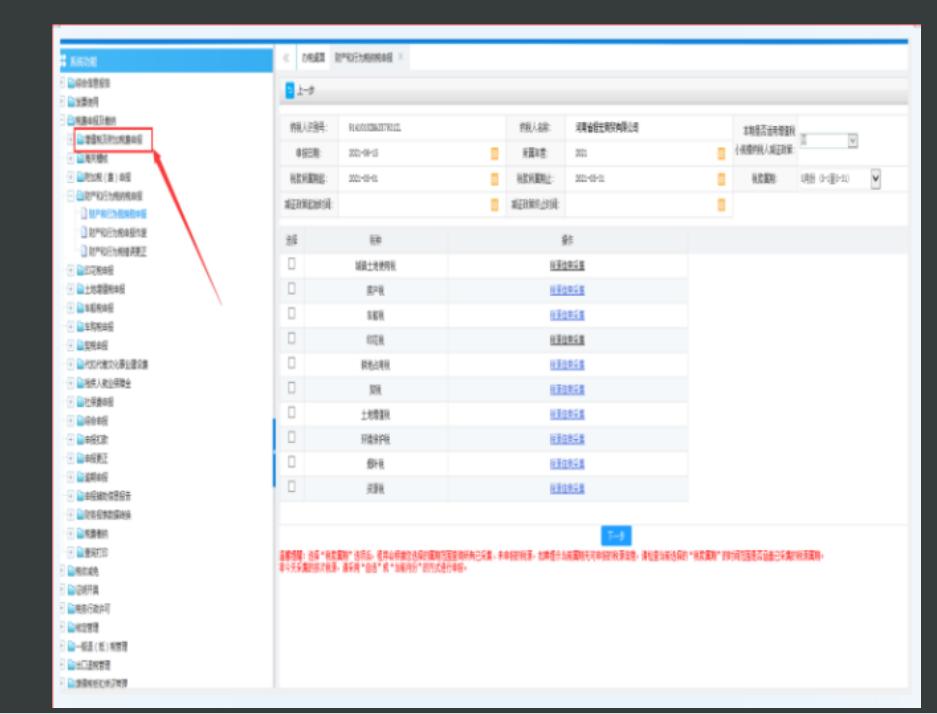Screen dimensions: 937x714
Task: Click the folder icon of highlighted 增值税 item
Action: [80, 141]
